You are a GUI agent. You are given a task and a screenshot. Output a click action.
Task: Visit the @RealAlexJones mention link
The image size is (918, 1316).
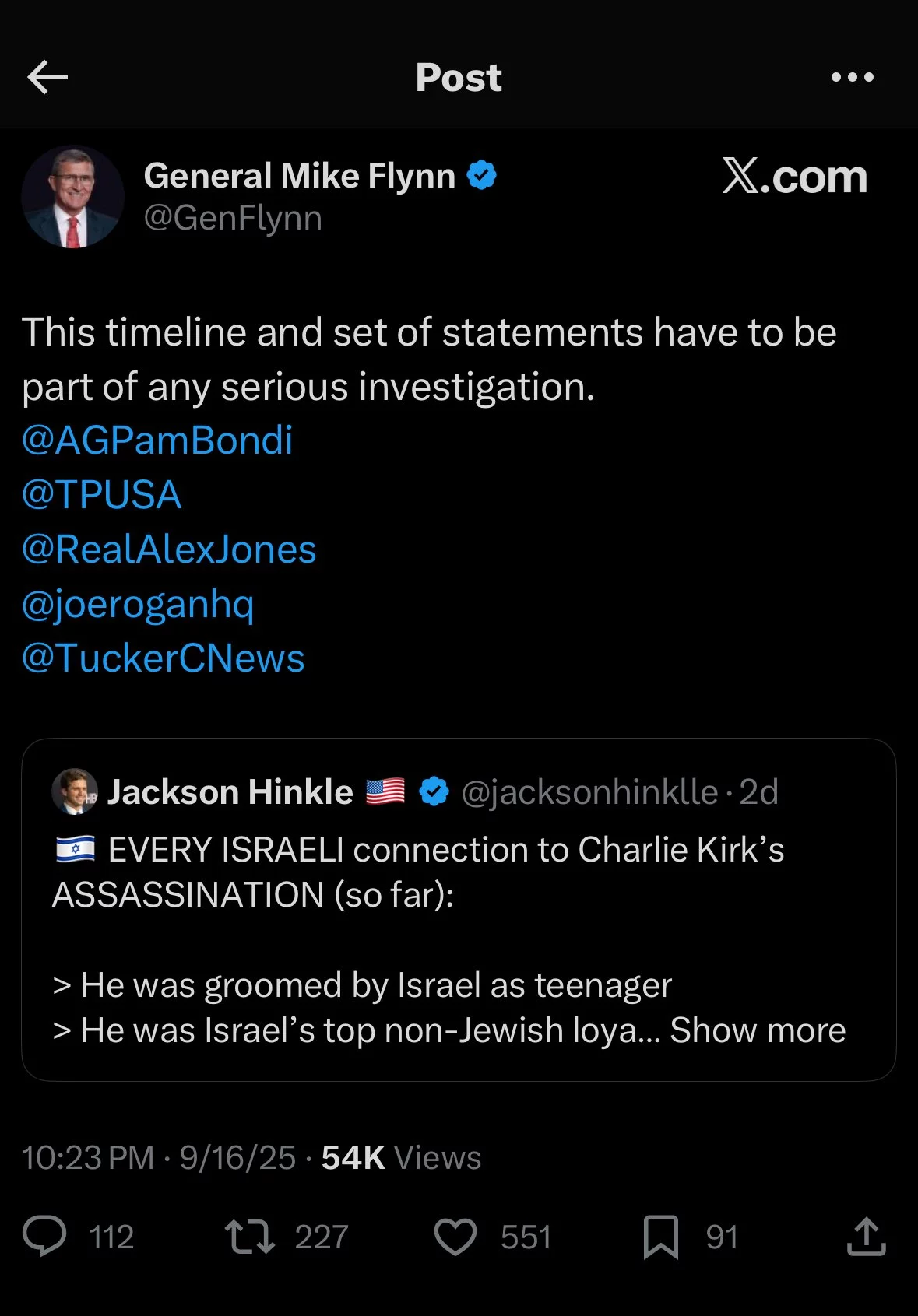pos(169,549)
